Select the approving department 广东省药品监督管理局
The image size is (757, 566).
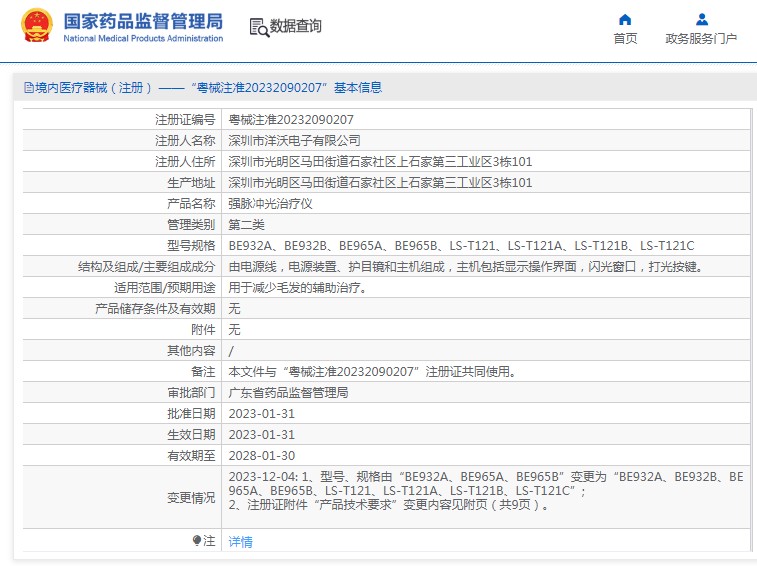click(288, 393)
